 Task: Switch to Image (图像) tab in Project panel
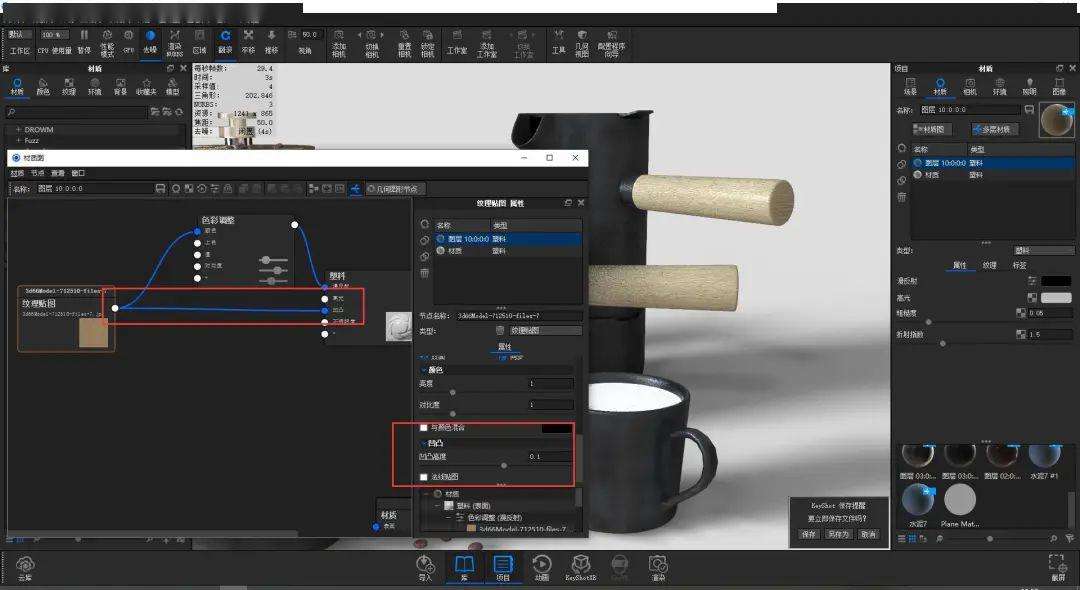tap(1059, 87)
